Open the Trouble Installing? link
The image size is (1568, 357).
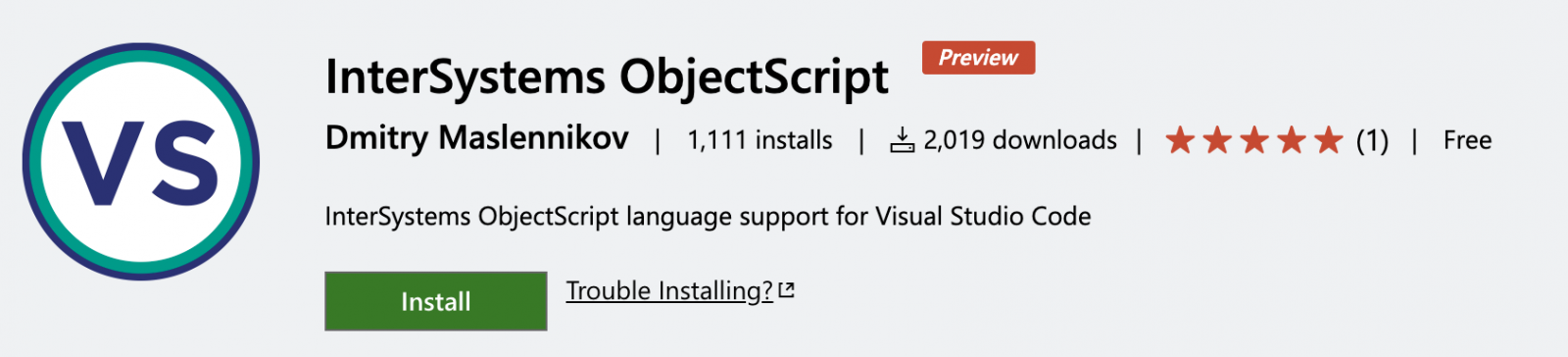click(x=669, y=291)
